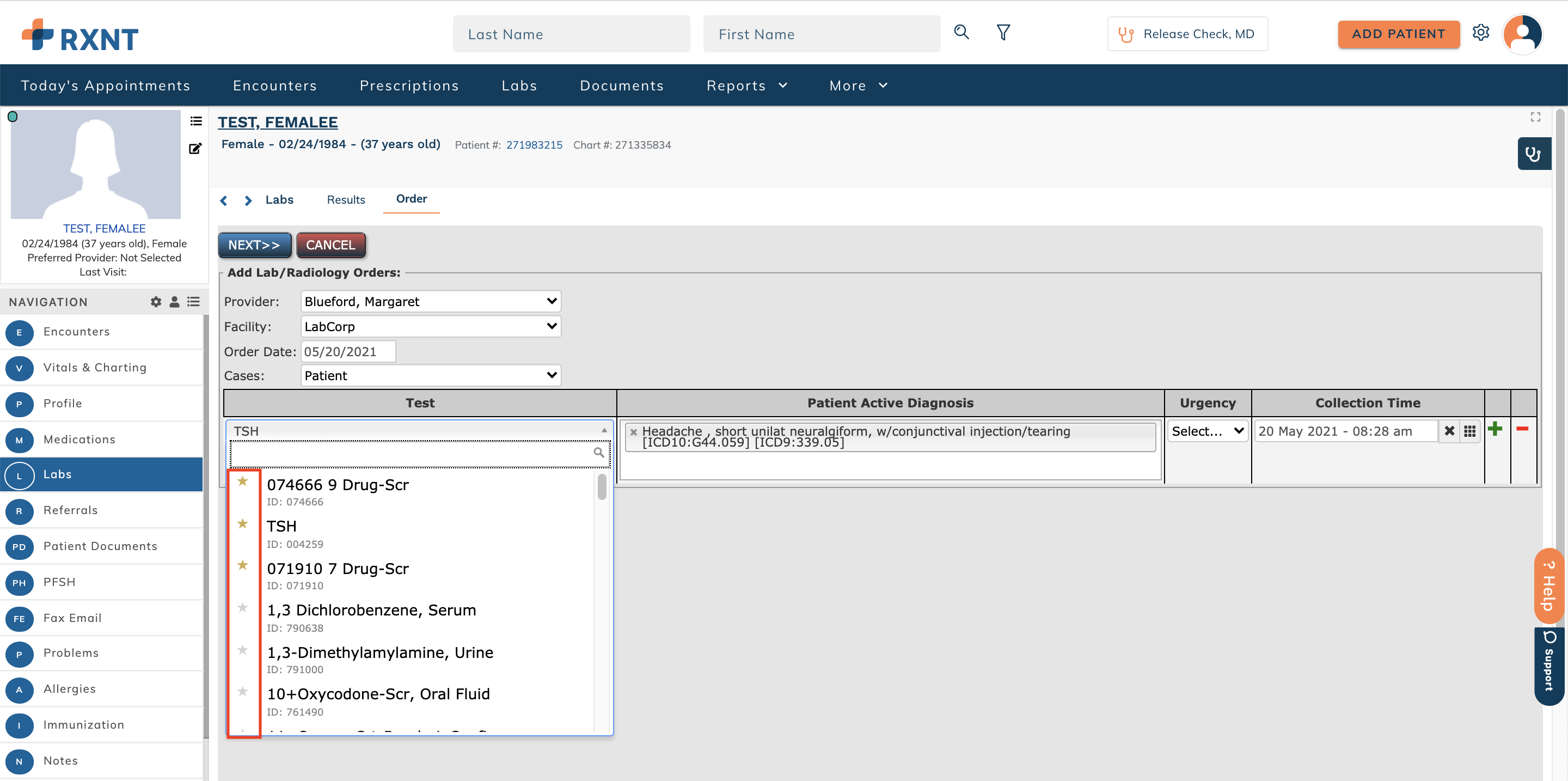Click the CANCEL button
The image size is (1568, 781).
[x=330, y=245]
